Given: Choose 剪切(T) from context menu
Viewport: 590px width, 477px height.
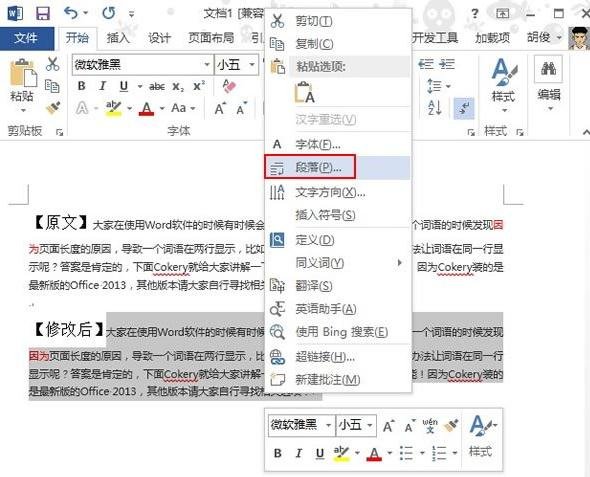Looking at the screenshot, I should [x=339, y=21].
